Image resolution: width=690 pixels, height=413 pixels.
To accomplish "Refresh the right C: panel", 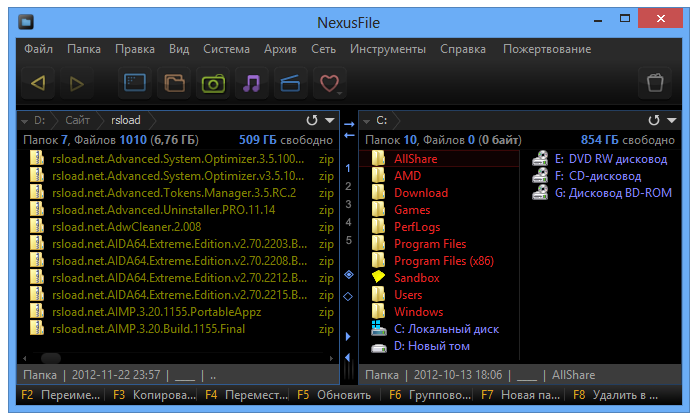I will tap(654, 120).
